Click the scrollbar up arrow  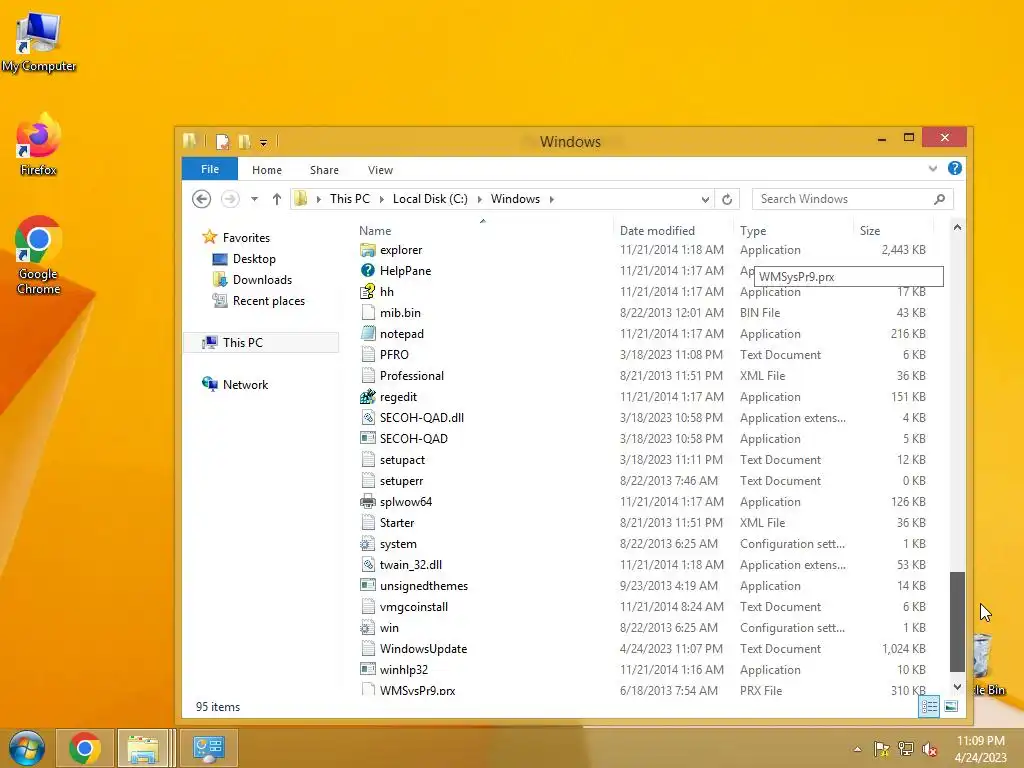[x=957, y=228]
